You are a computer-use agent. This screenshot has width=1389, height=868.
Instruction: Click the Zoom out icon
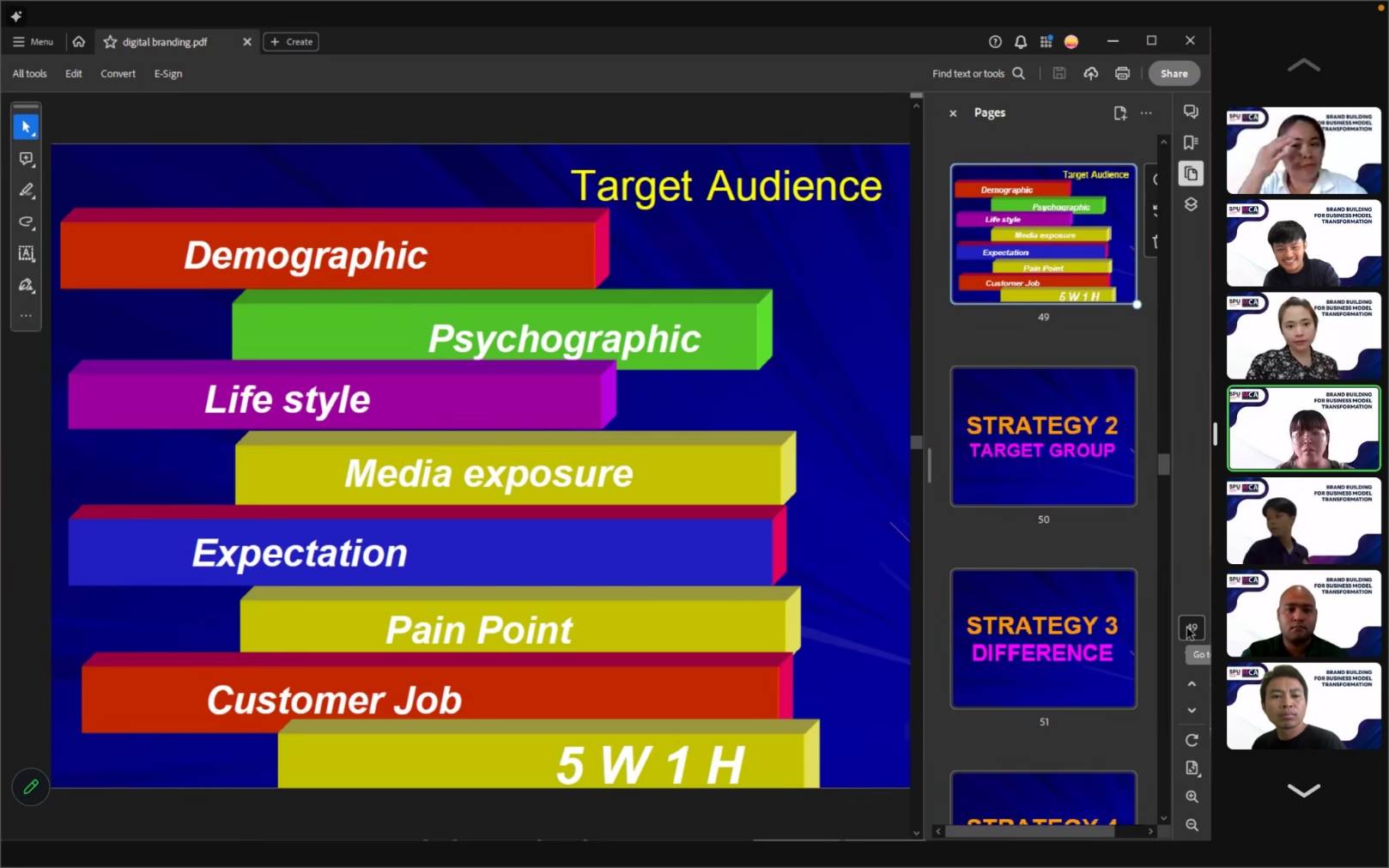point(1192,825)
